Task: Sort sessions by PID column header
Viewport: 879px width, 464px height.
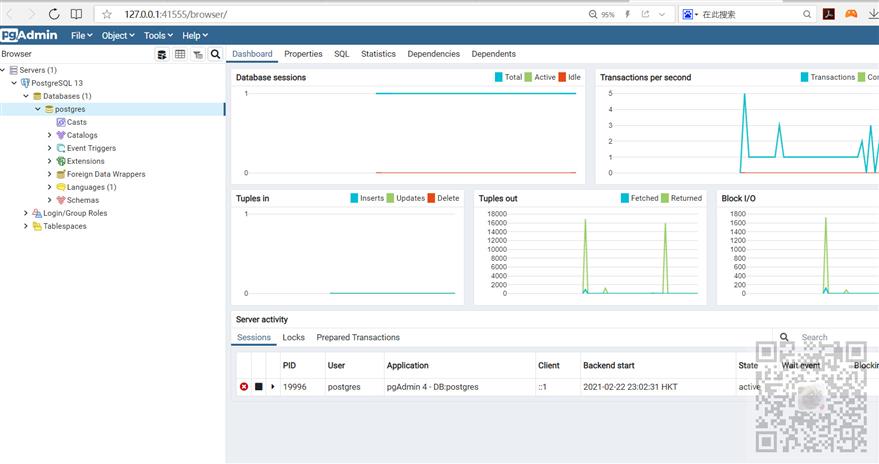Action: (x=302, y=365)
